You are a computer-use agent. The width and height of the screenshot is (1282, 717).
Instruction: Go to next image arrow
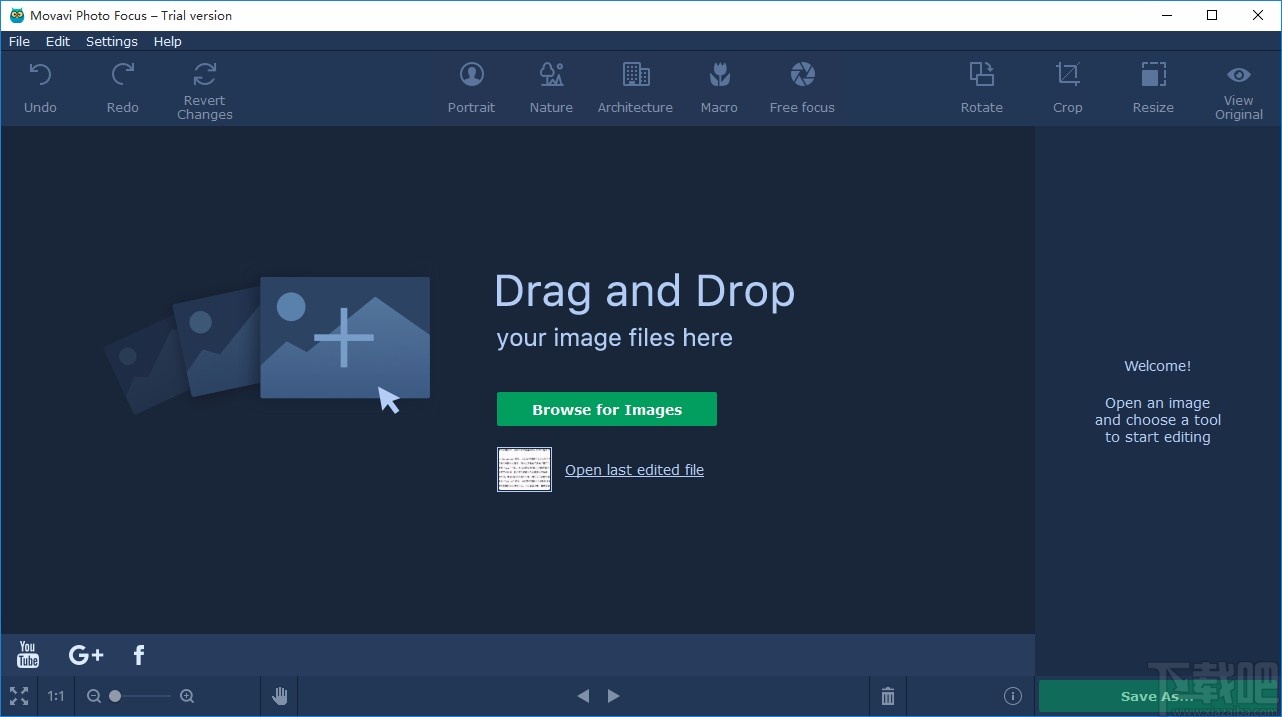(614, 696)
